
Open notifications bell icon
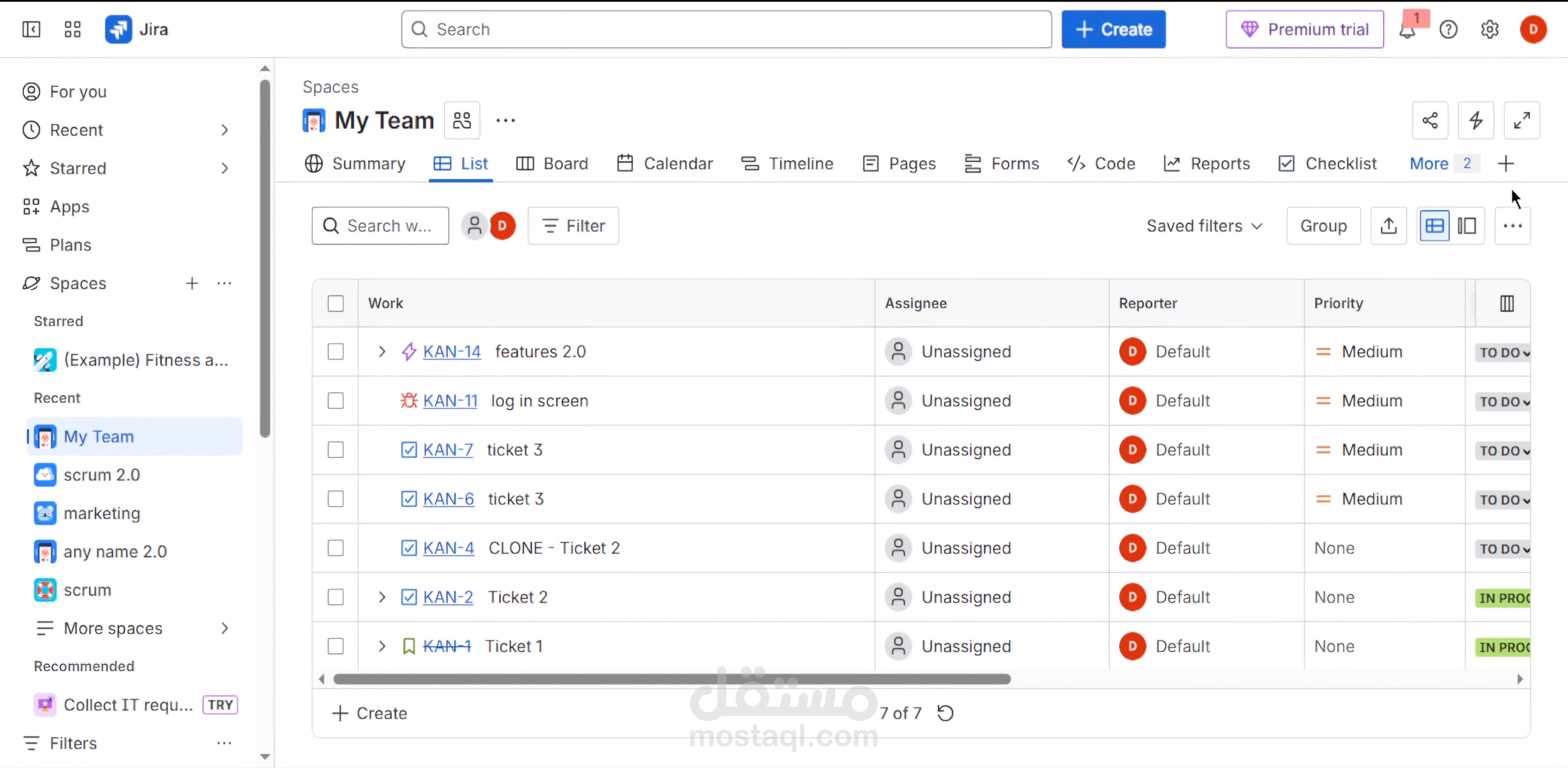point(1407,30)
